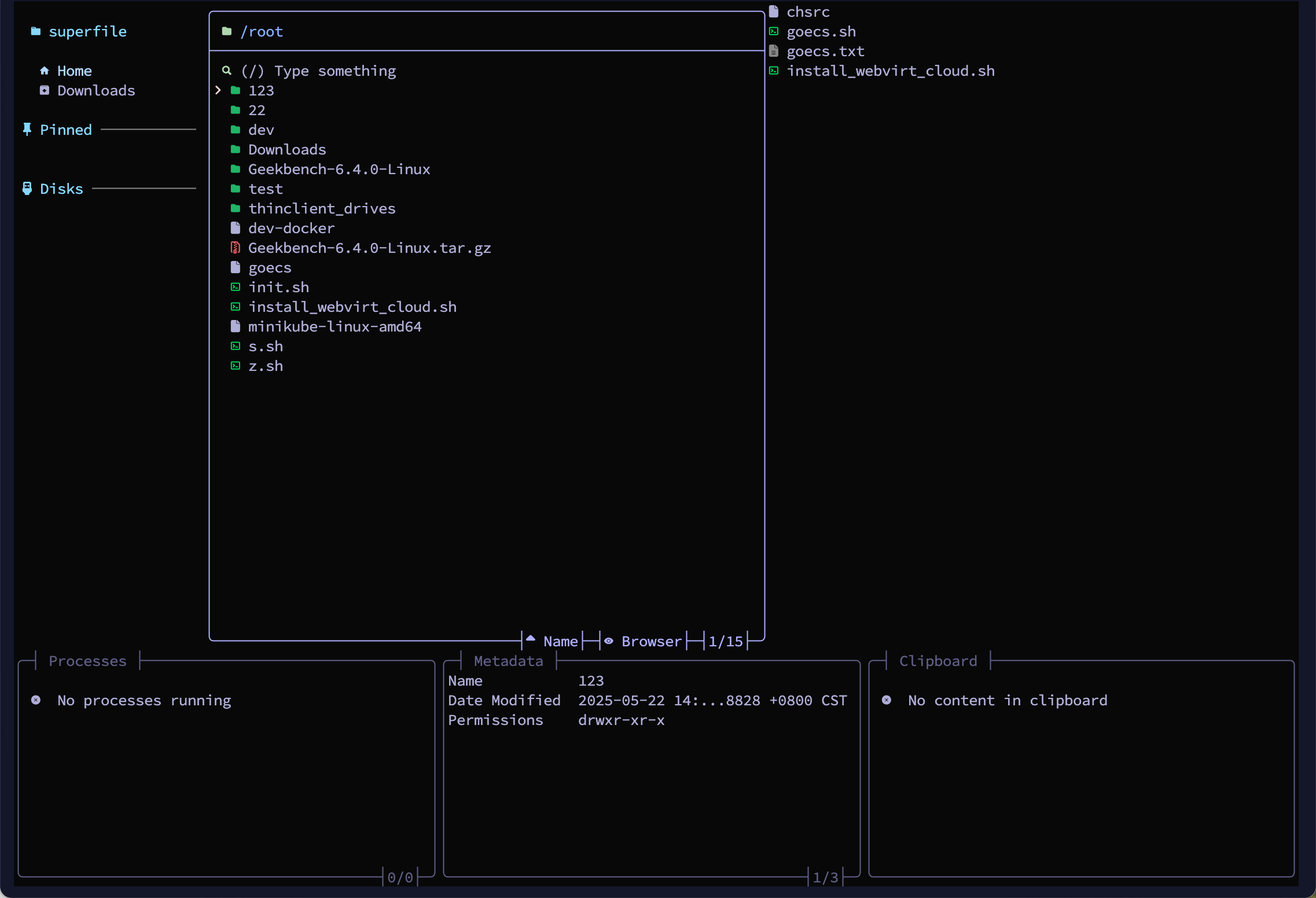This screenshot has height=898, width=1316.
Task: Open Downloads in the sidebar
Action: click(96, 90)
